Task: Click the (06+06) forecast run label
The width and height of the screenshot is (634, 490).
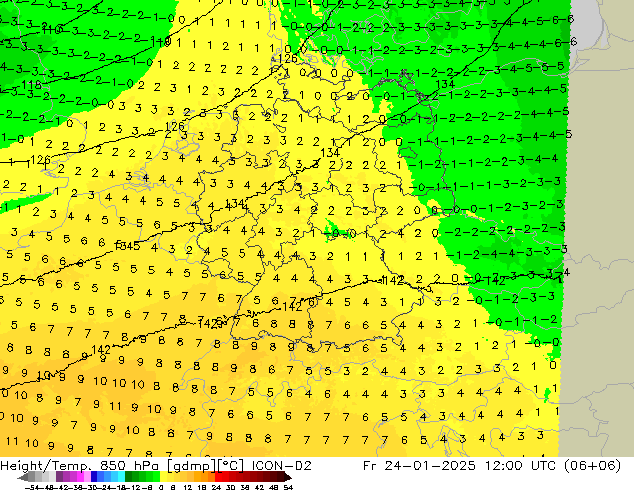Action: click(x=590, y=466)
